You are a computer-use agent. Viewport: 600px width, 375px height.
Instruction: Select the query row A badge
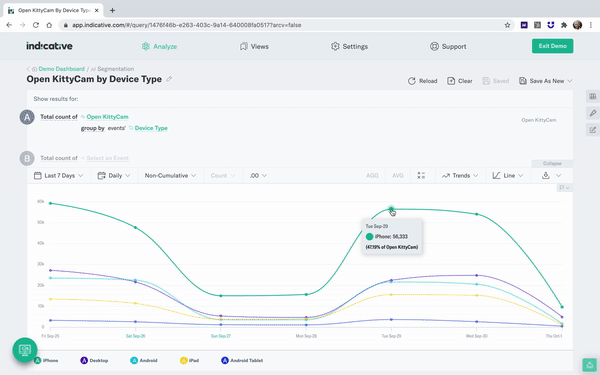pyautogui.click(x=27, y=117)
